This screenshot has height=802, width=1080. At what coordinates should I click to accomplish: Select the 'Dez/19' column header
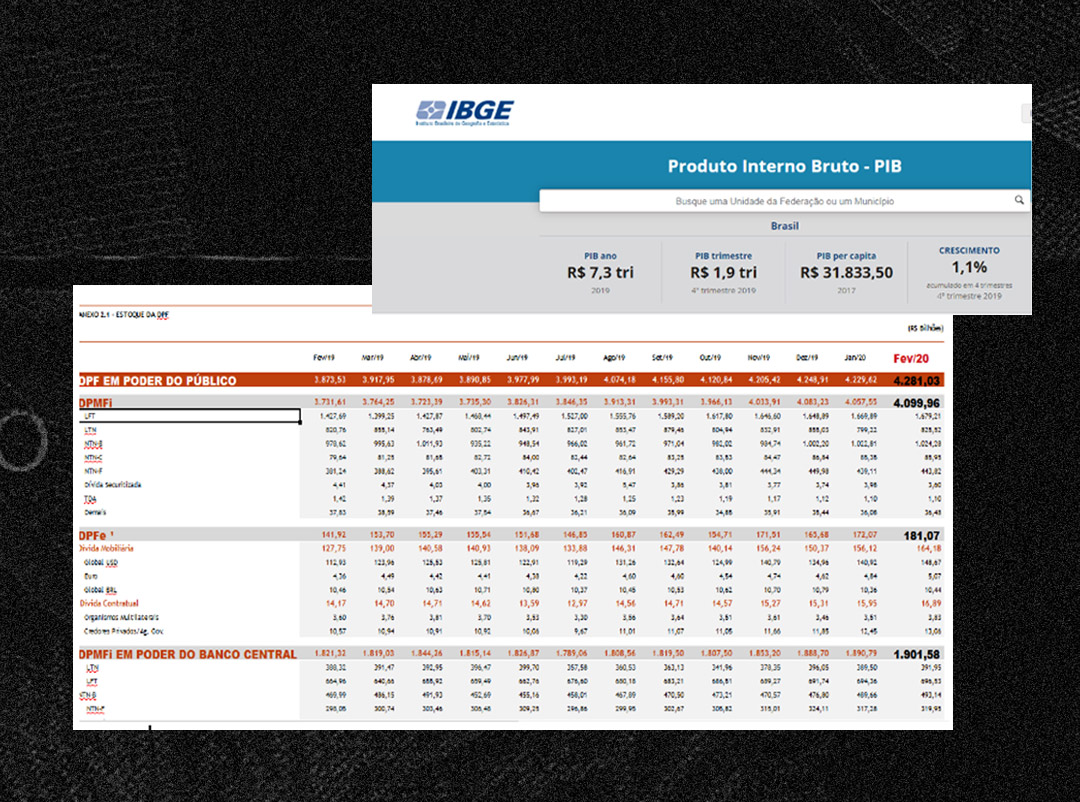807,358
